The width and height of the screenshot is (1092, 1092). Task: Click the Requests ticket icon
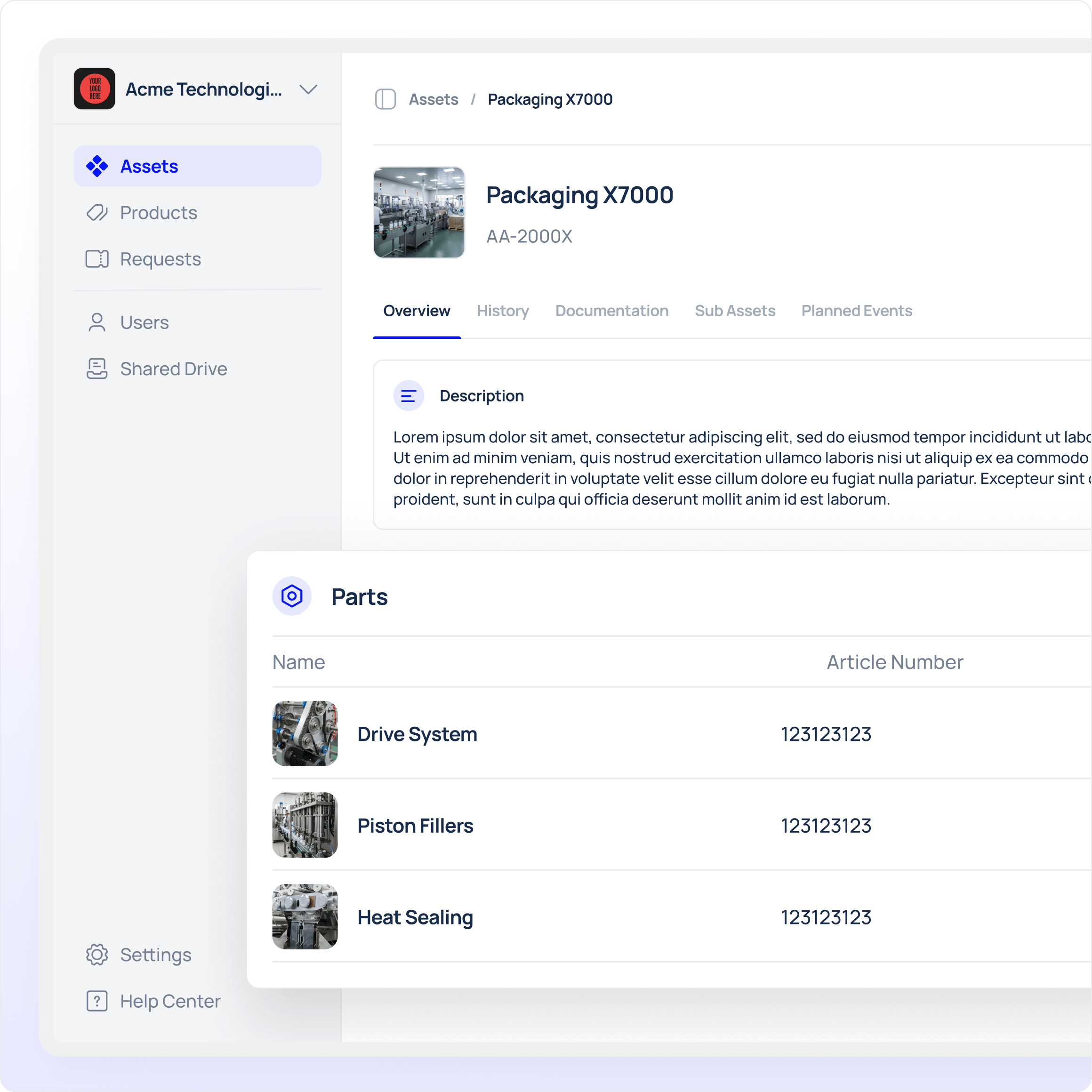tap(96, 259)
